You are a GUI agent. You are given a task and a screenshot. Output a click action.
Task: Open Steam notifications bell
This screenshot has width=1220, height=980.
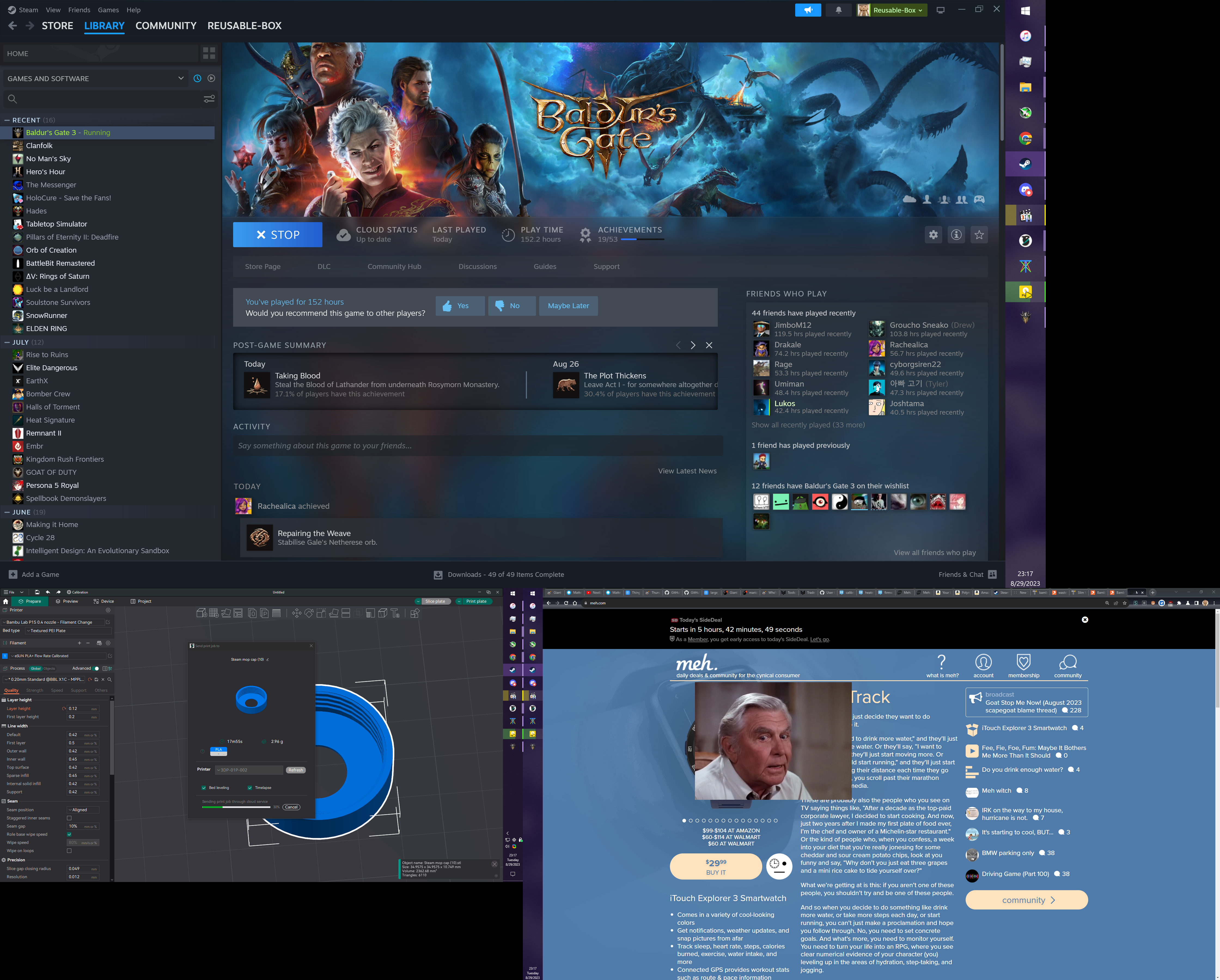click(838, 10)
